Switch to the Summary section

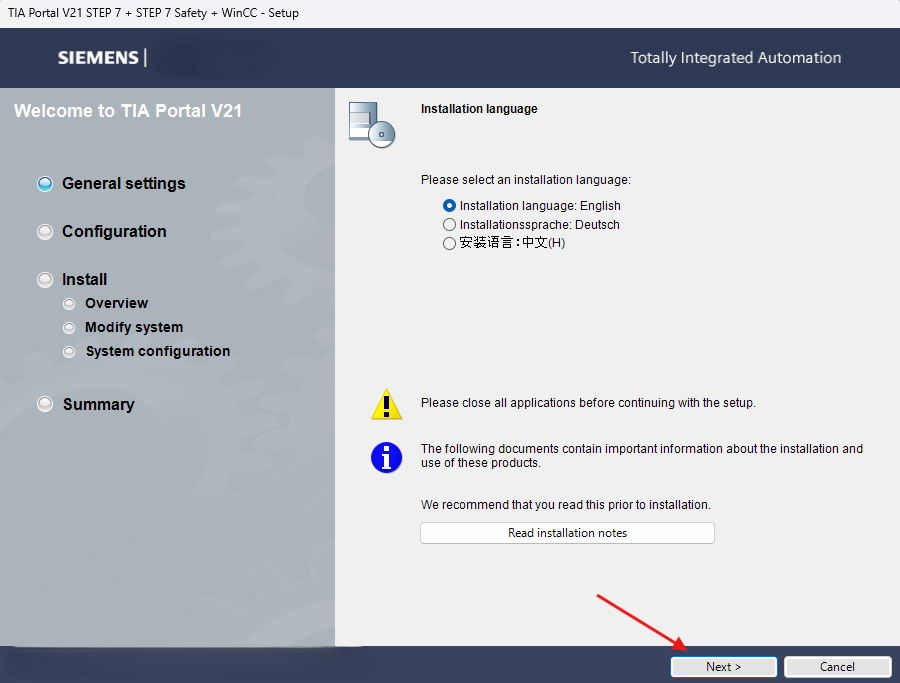[98, 405]
